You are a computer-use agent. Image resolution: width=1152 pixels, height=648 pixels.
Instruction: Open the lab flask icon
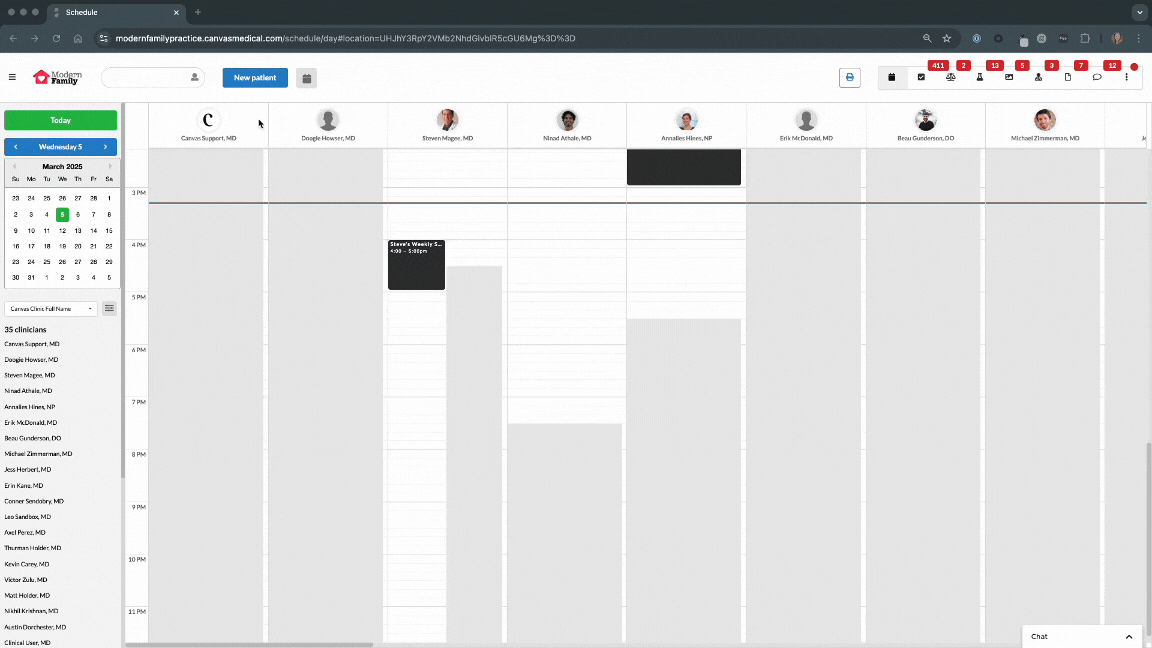(x=980, y=77)
